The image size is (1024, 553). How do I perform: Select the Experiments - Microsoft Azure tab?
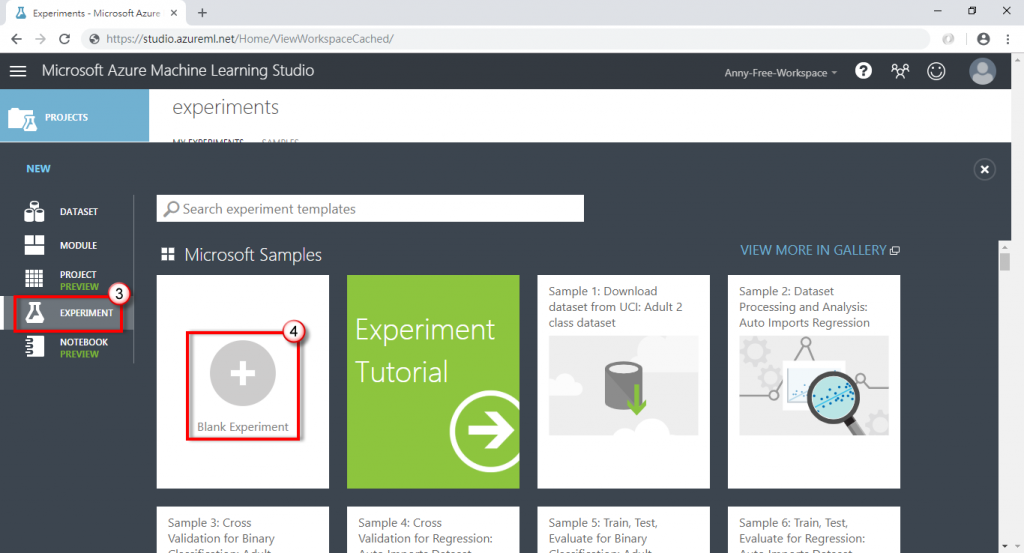96,12
